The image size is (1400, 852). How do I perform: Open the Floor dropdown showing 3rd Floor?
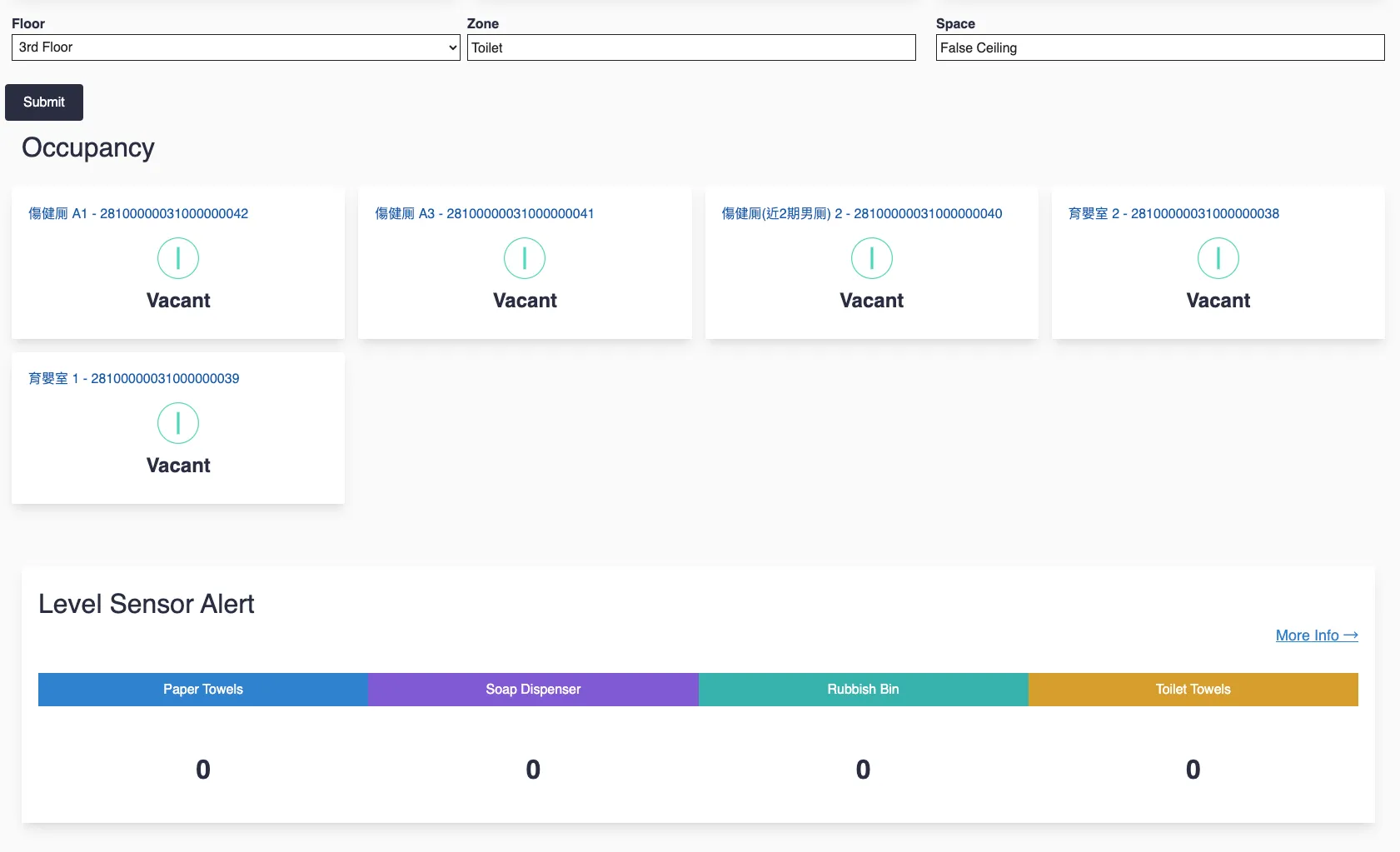pos(236,47)
